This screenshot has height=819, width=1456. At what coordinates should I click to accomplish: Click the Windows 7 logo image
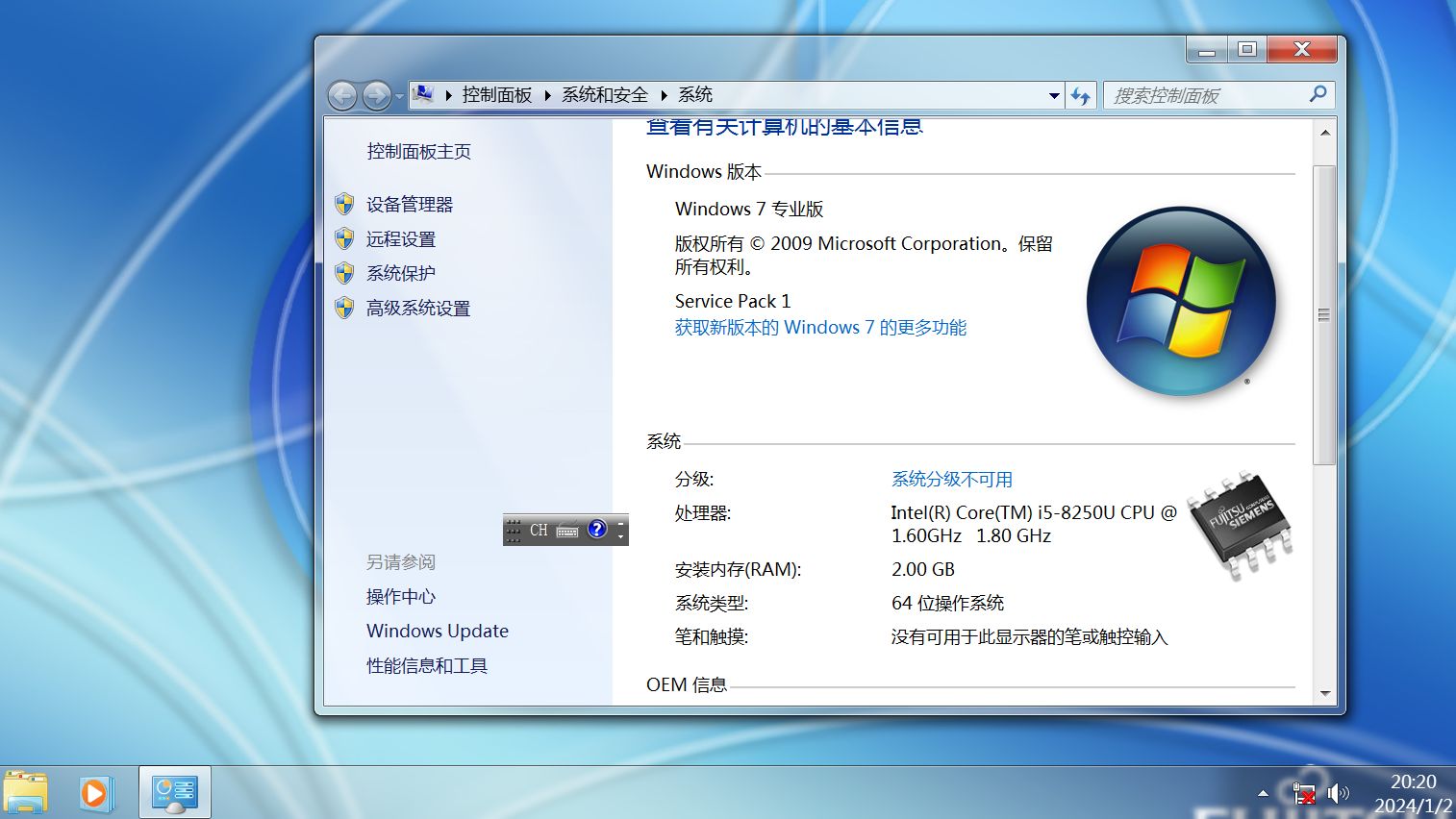(1181, 301)
